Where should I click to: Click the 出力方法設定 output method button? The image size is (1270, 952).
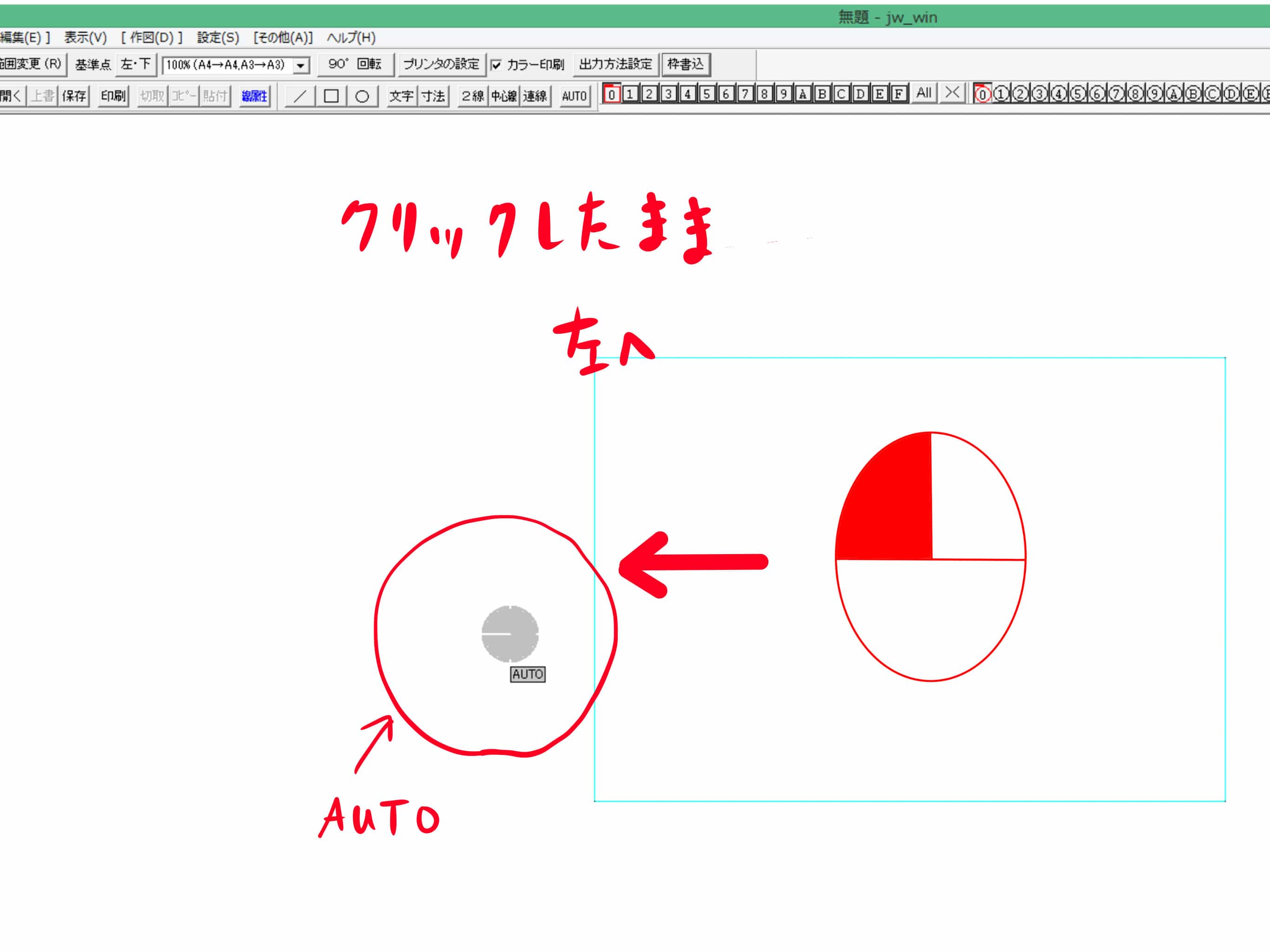[x=616, y=64]
